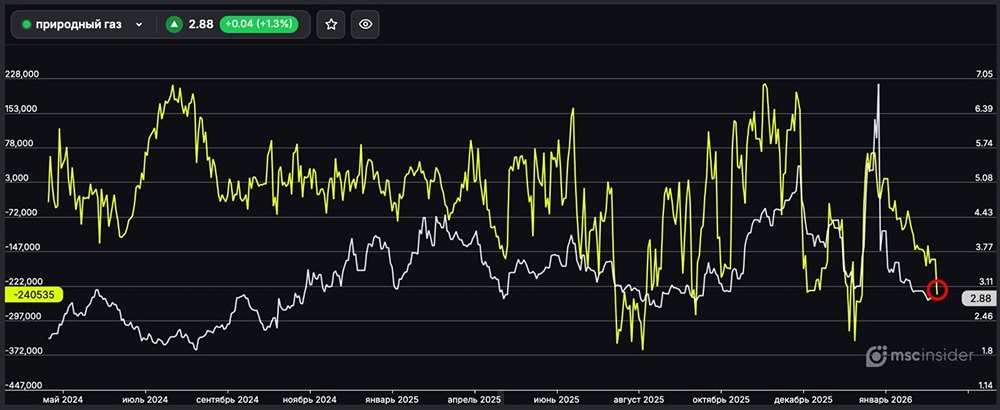Click the октябрь 2025 time axis label

point(721,400)
